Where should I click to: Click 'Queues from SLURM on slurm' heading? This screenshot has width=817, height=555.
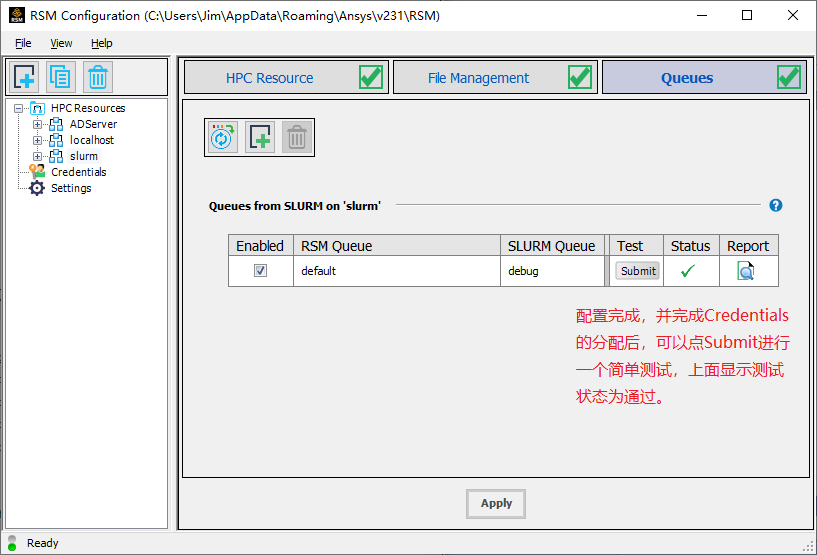click(294, 206)
